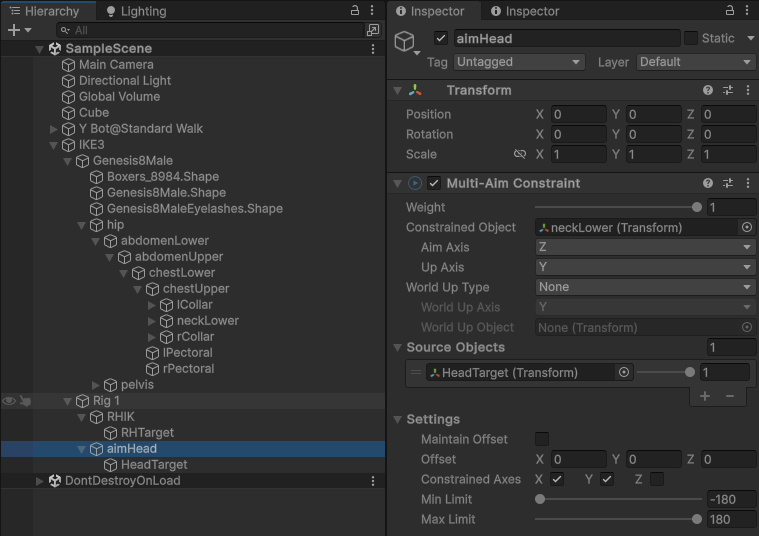Click the Scale constrain proportions link icon
Image resolution: width=759 pixels, height=536 pixels.
click(519, 155)
